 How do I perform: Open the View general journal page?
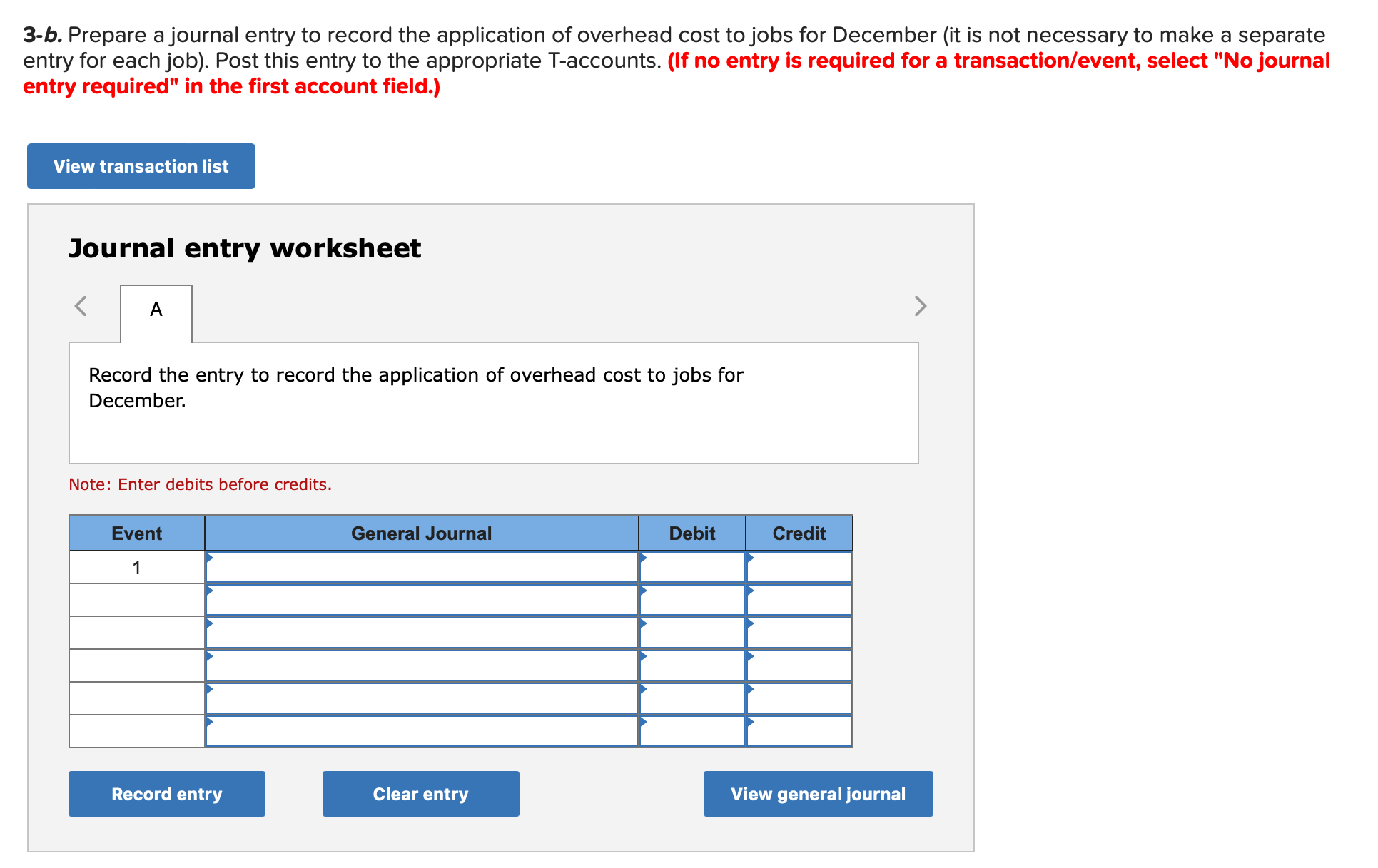click(818, 793)
